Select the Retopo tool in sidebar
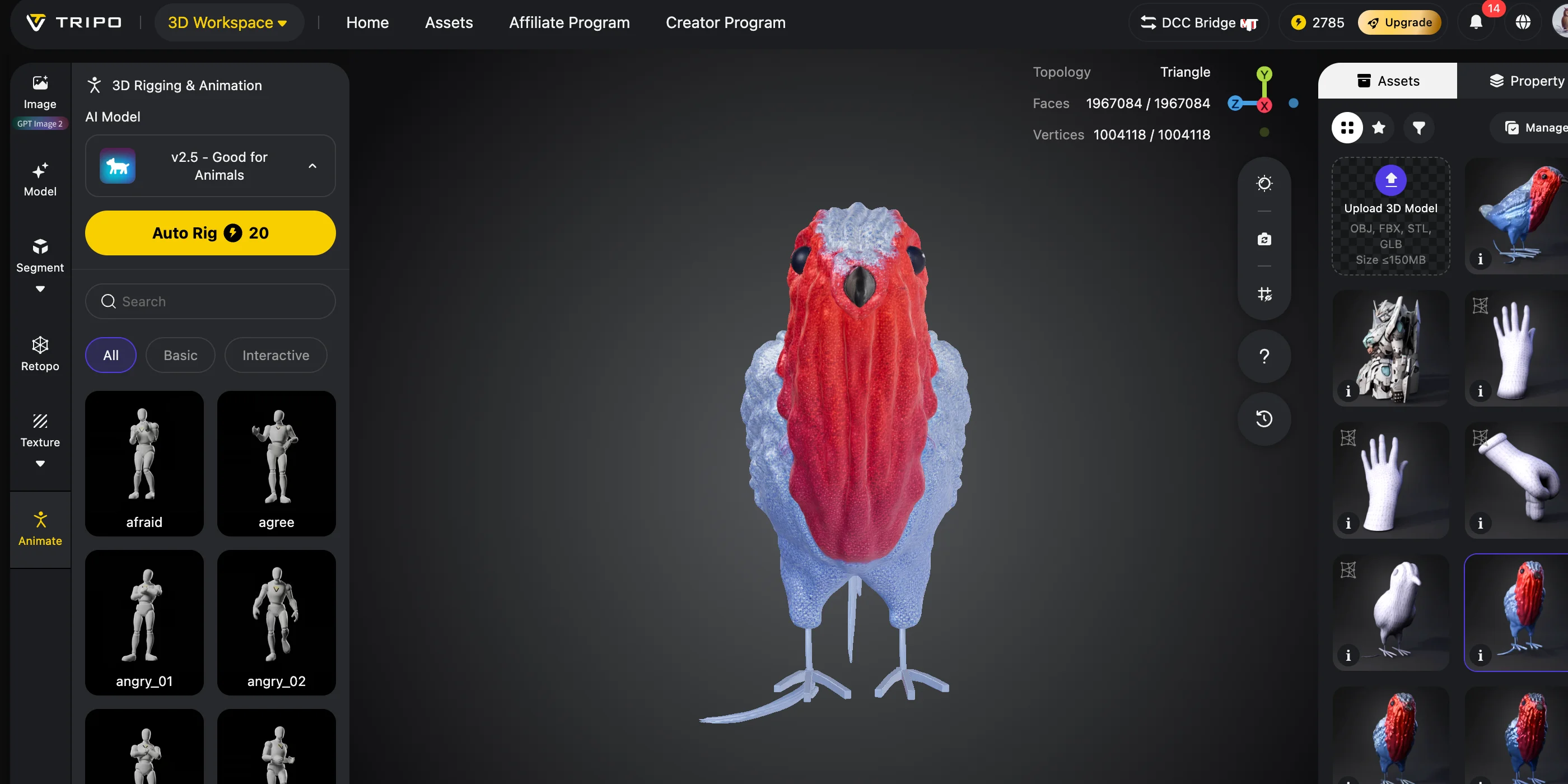Viewport: 1568px width, 784px height. tap(40, 354)
